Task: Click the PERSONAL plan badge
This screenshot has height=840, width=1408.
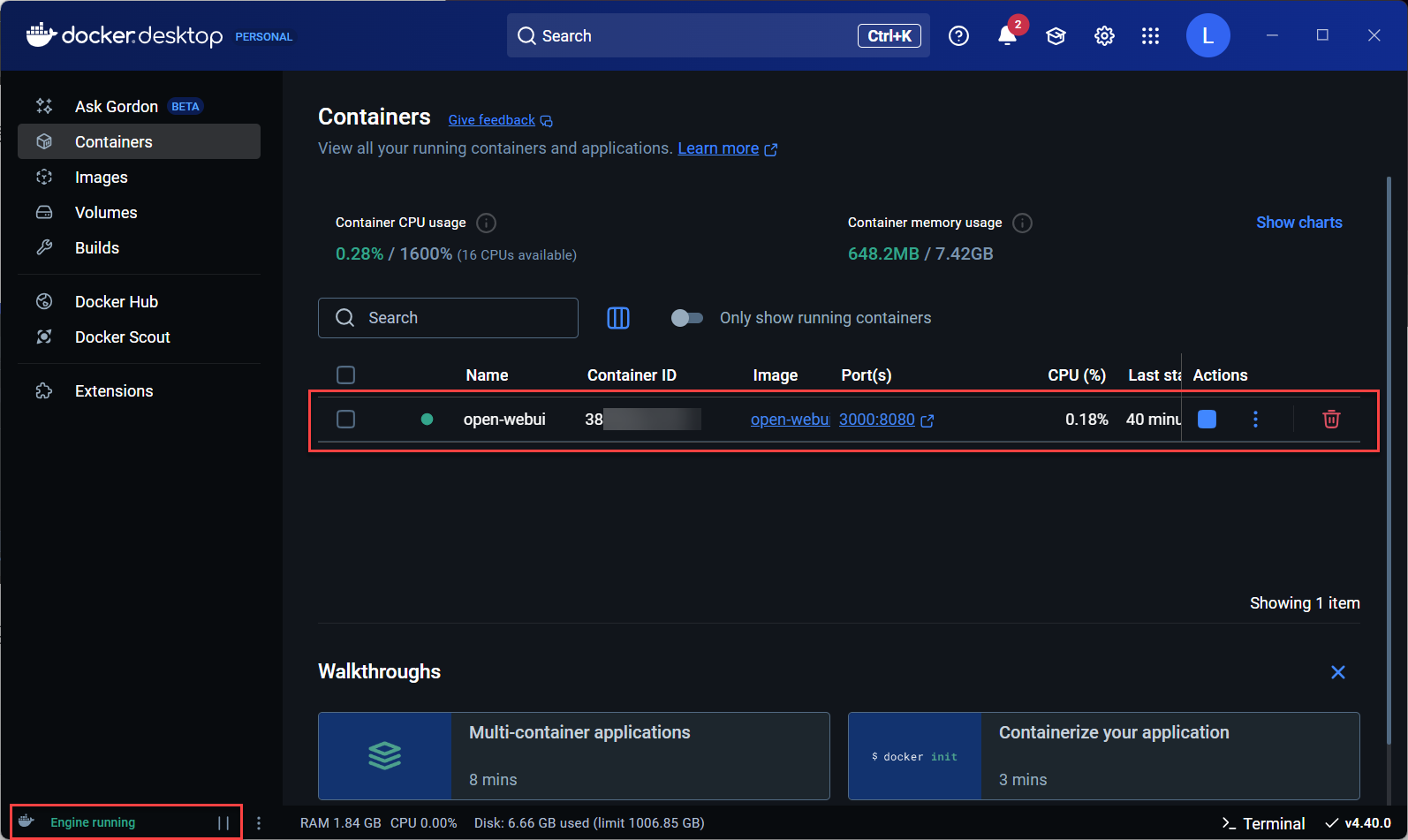Action: [263, 36]
